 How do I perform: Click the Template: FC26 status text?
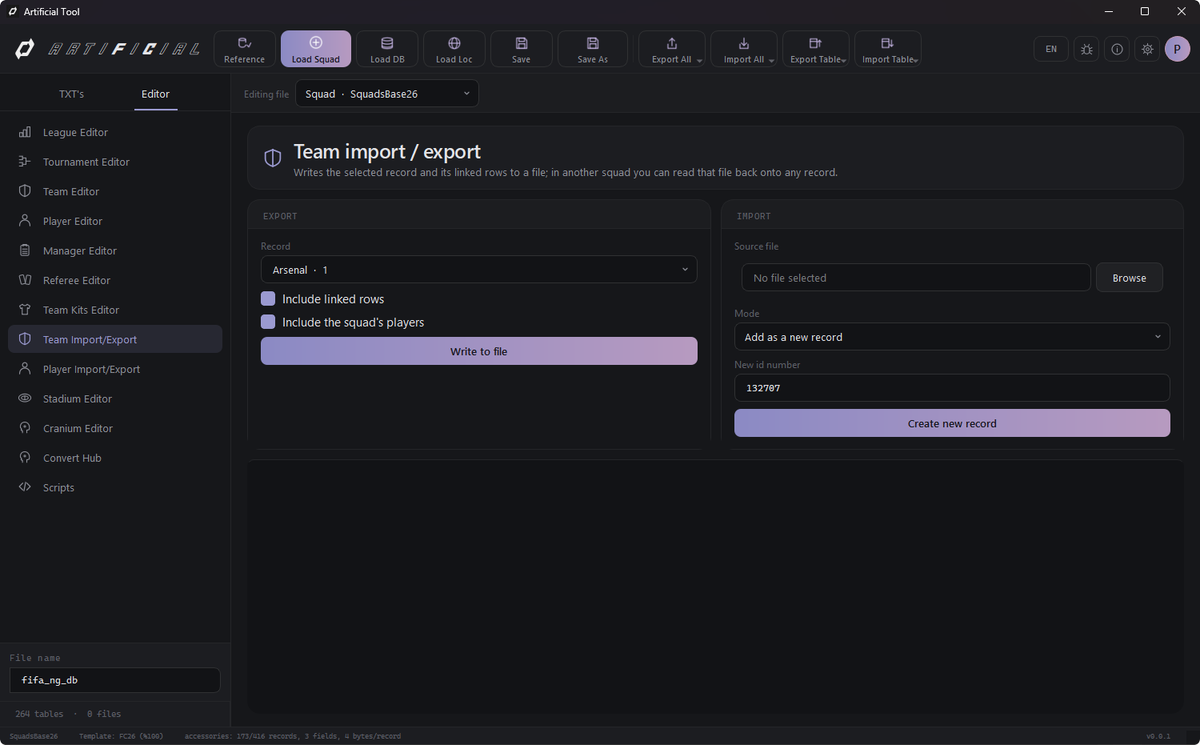pyautogui.click(x=121, y=736)
